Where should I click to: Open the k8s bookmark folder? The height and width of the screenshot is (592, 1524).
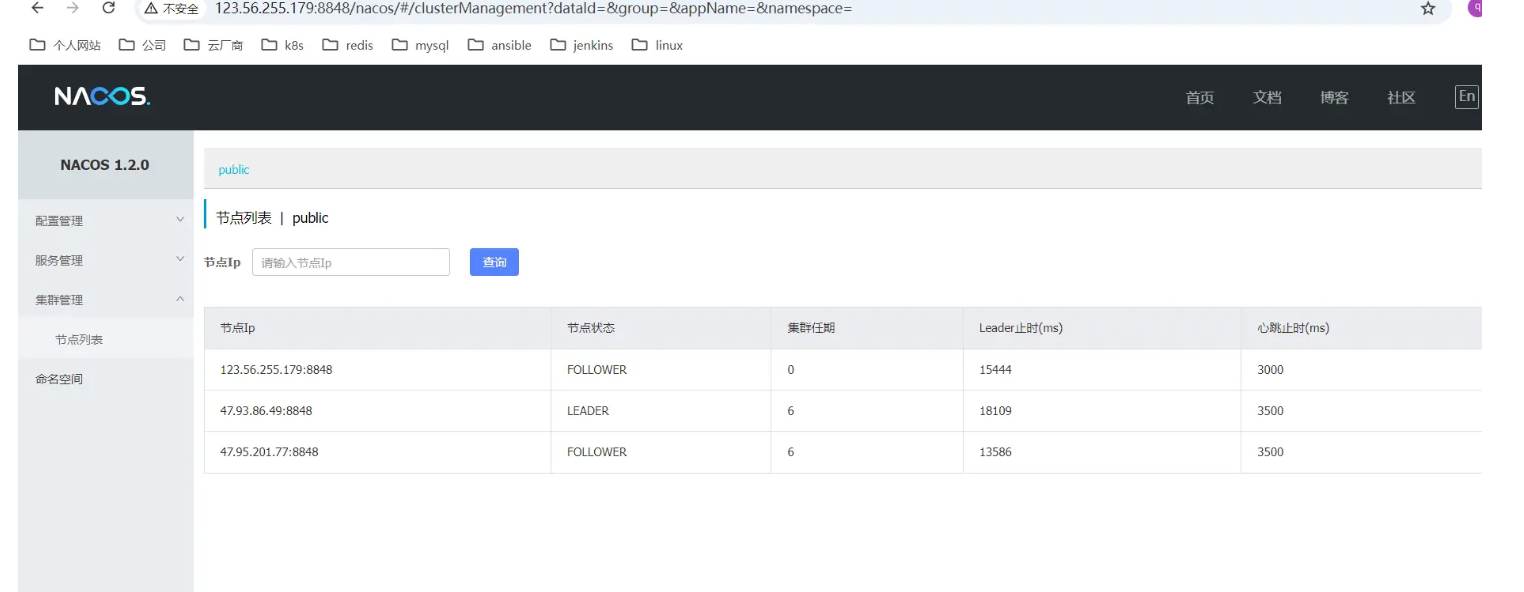click(x=283, y=45)
